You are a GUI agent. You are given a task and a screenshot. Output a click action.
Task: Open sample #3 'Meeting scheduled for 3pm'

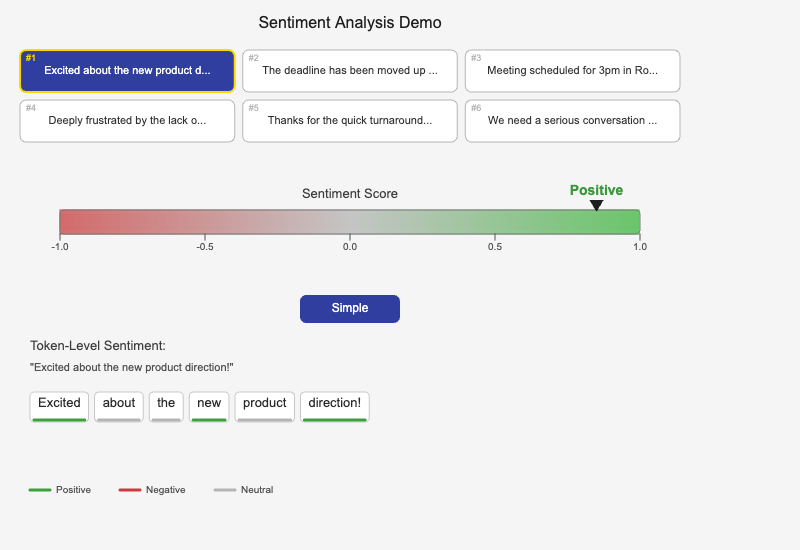pyautogui.click(x=572, y=71)
